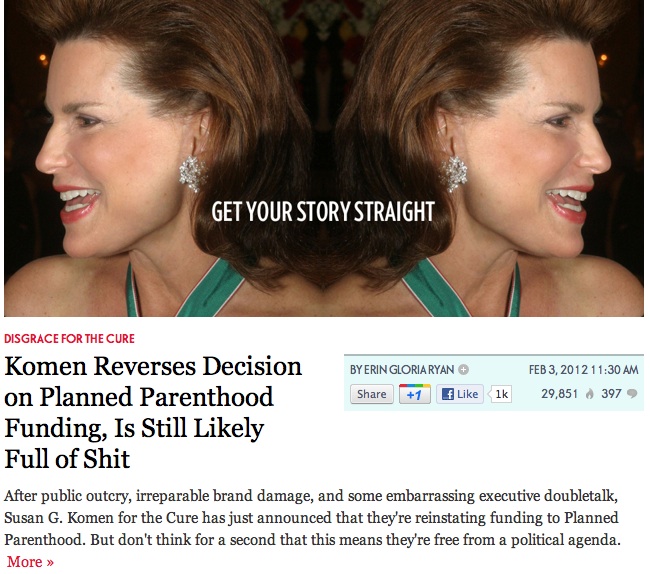Open the 397 comments count
650x574 pixels.
tap(611, 394)
